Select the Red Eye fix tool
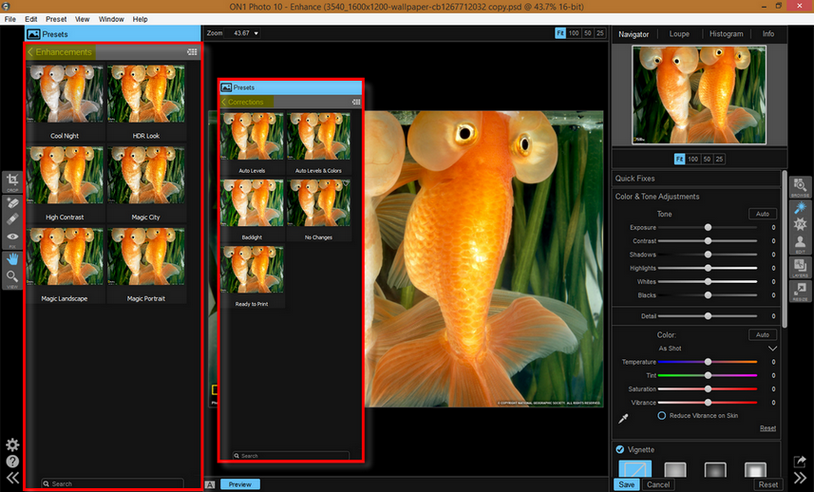814x492 pixels. pos(12,238)
